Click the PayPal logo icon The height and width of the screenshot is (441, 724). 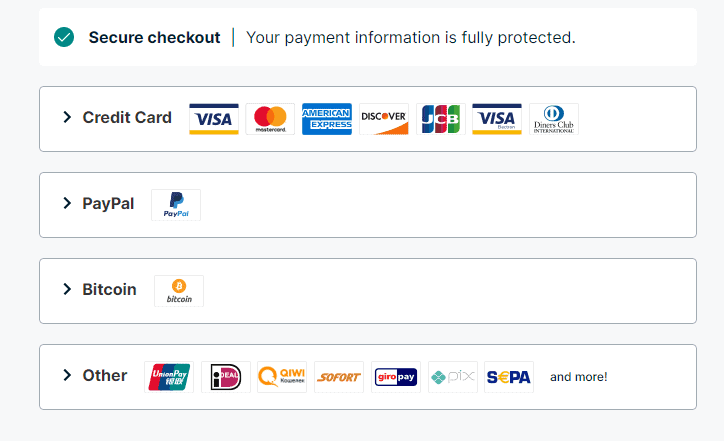(x=176, y=204)
